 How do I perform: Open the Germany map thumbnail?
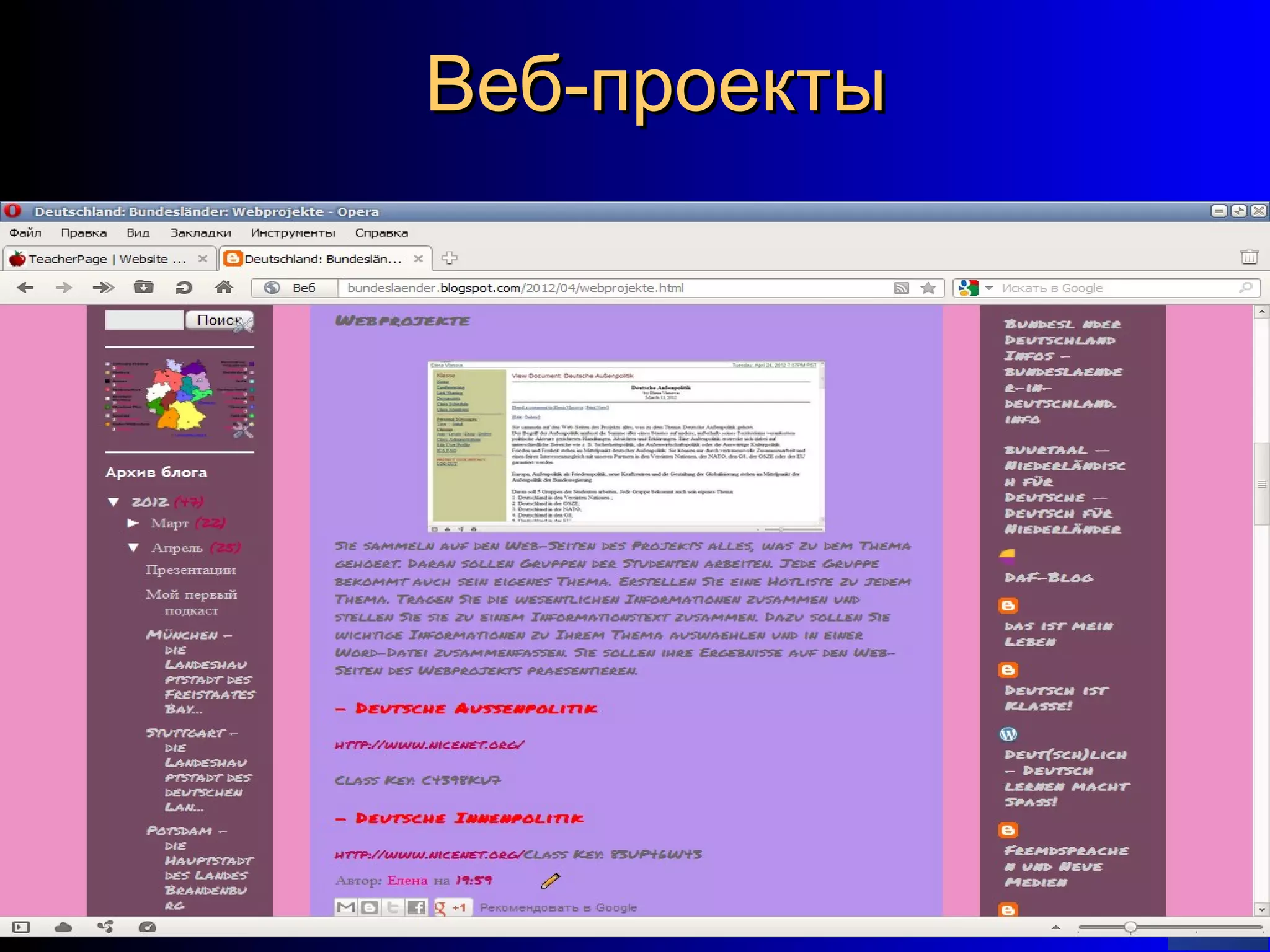[x=180, y=398]
